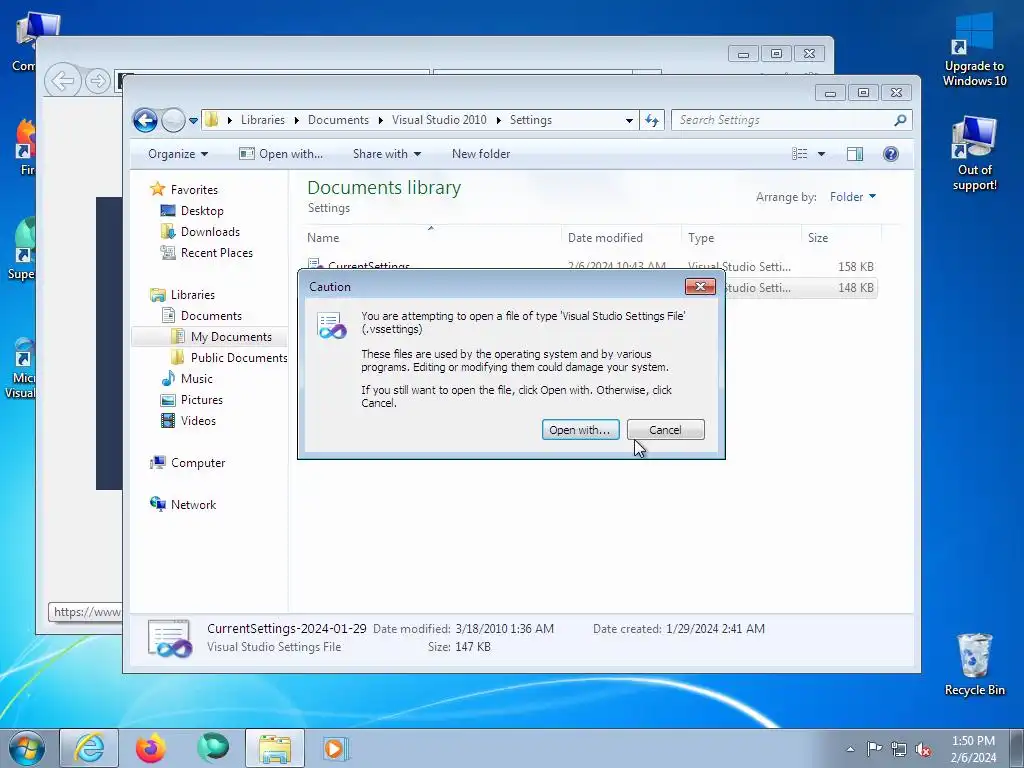The image size is (1024, 768).
Task: Select the Music library
Action: (197, 379)
